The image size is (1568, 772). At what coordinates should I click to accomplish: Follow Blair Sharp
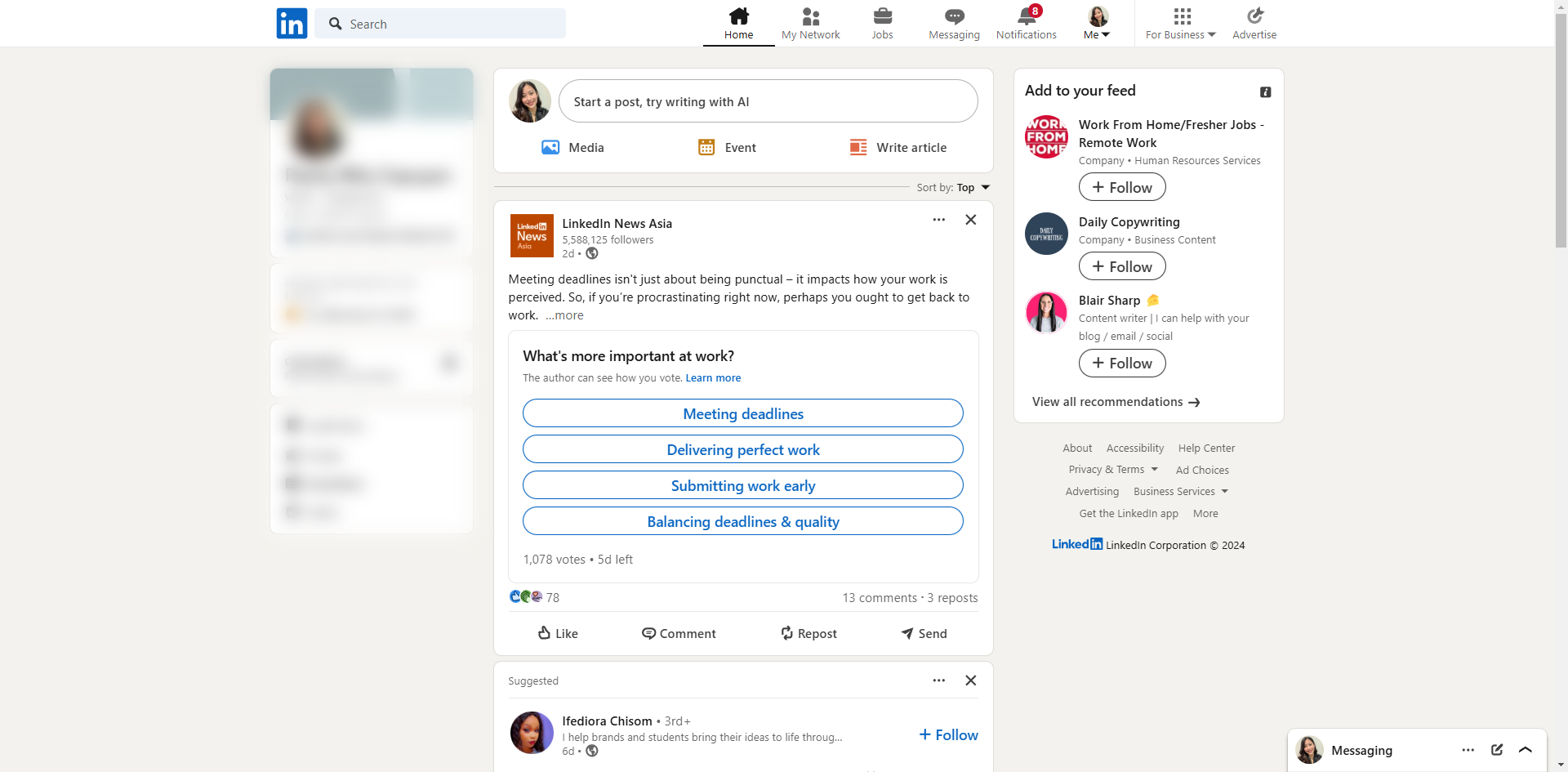tap(1122, 363)
